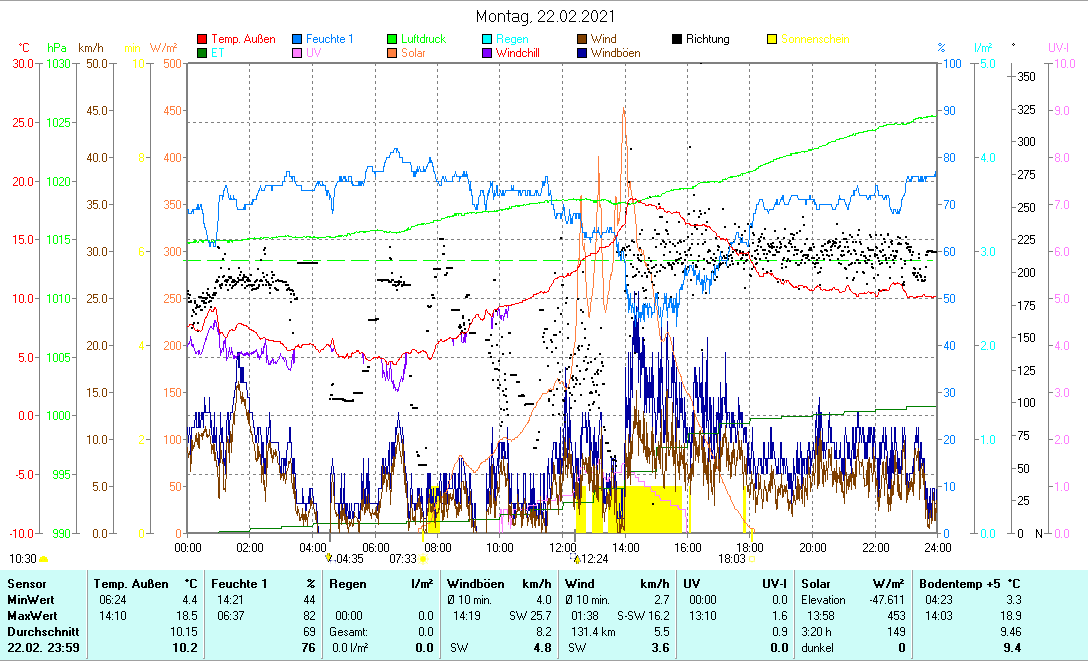Click the UV legend label
The height and width of the screenshot is (661, 1088).
point(314,53)
